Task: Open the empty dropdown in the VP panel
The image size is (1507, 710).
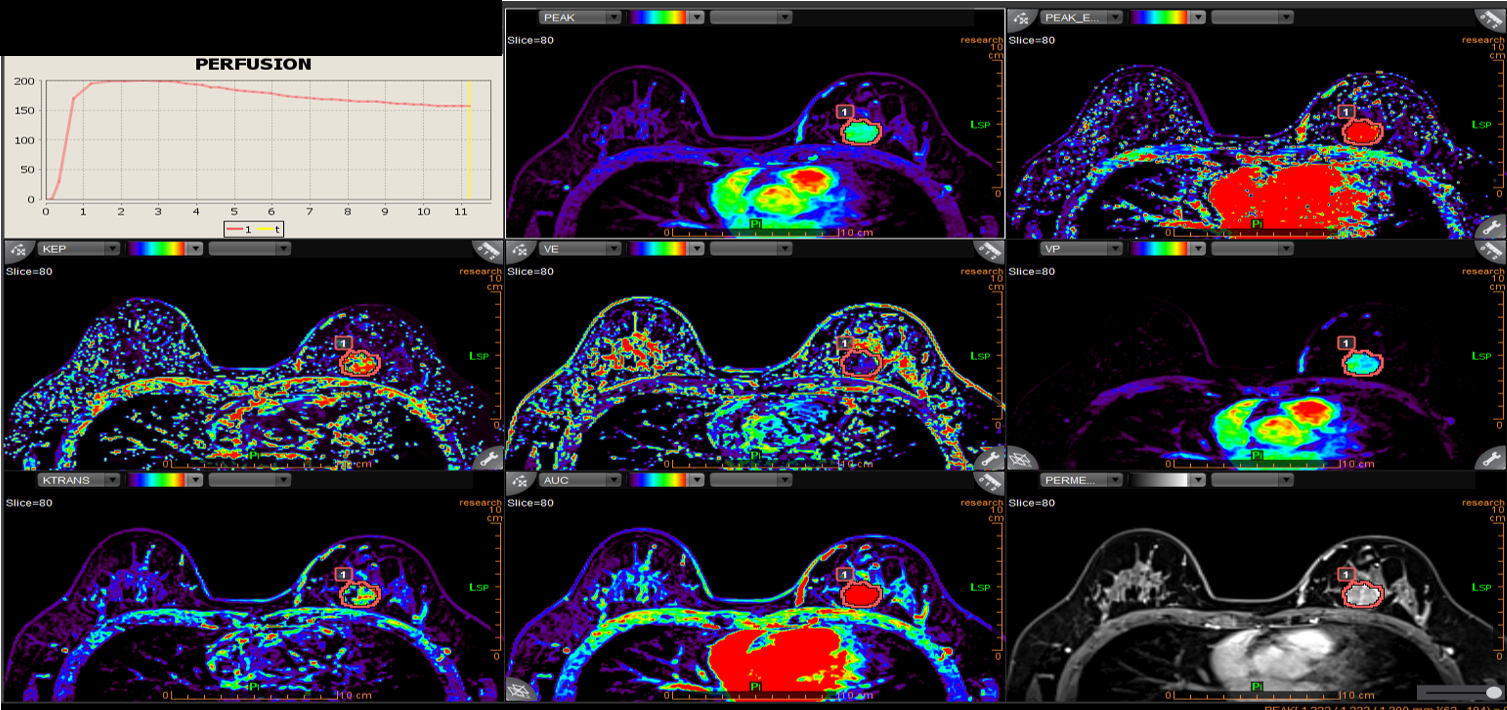Action: (1251, 249)
